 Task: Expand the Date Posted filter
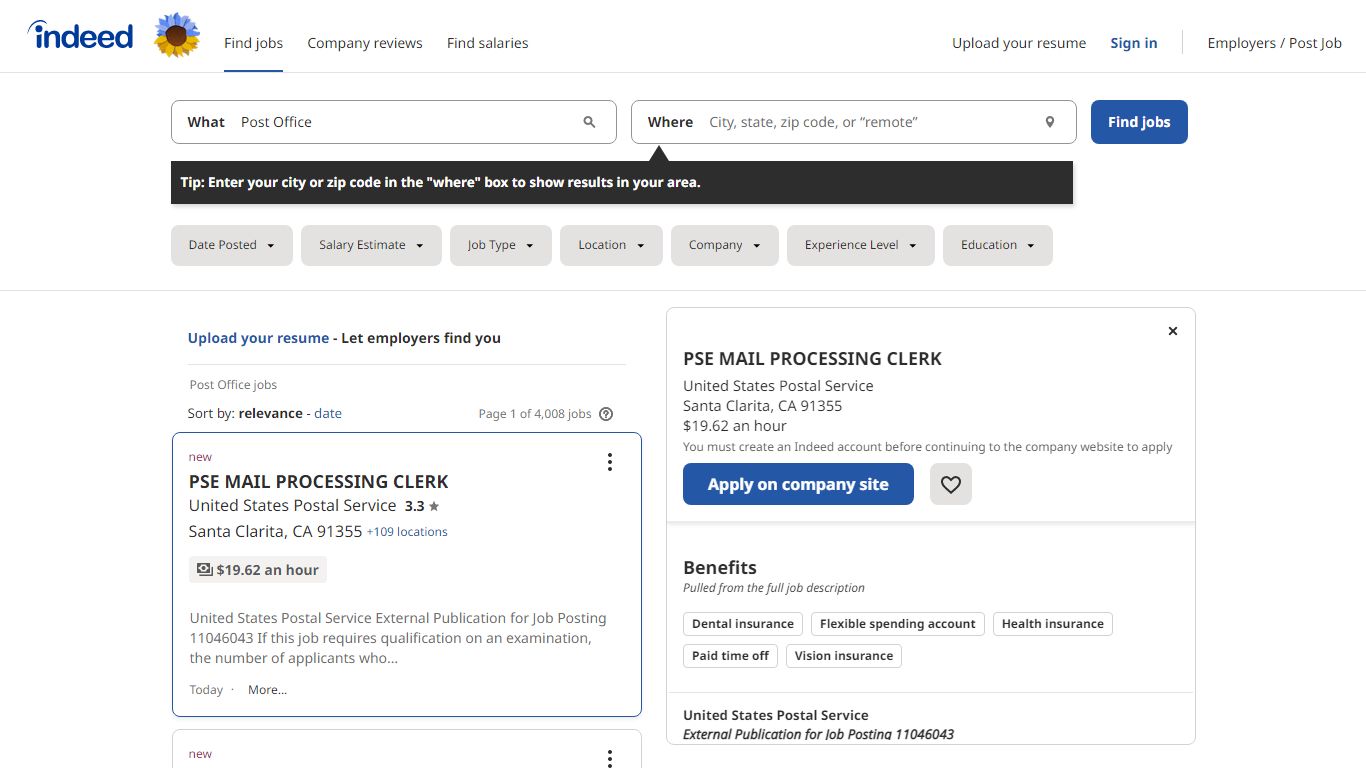point(232,245)
